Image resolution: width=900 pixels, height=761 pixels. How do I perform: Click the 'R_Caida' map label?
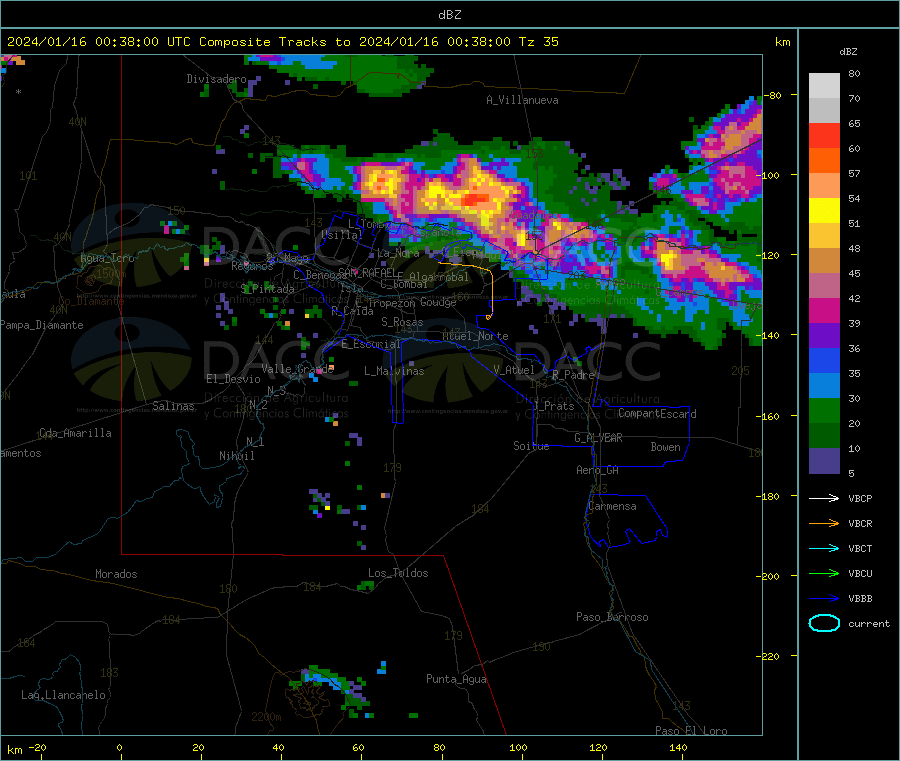tap(352, 311)
